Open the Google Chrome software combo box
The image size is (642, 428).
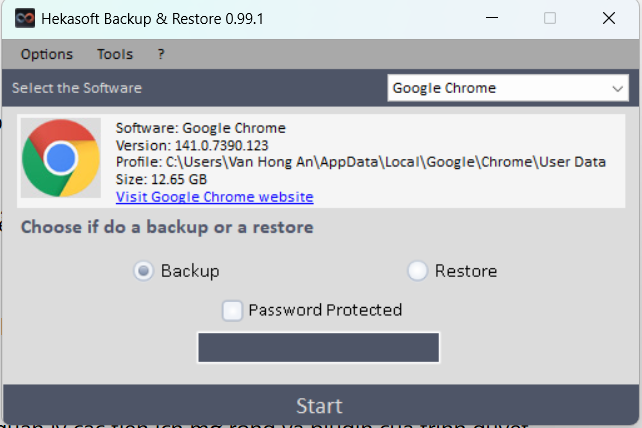click(498, 88)
